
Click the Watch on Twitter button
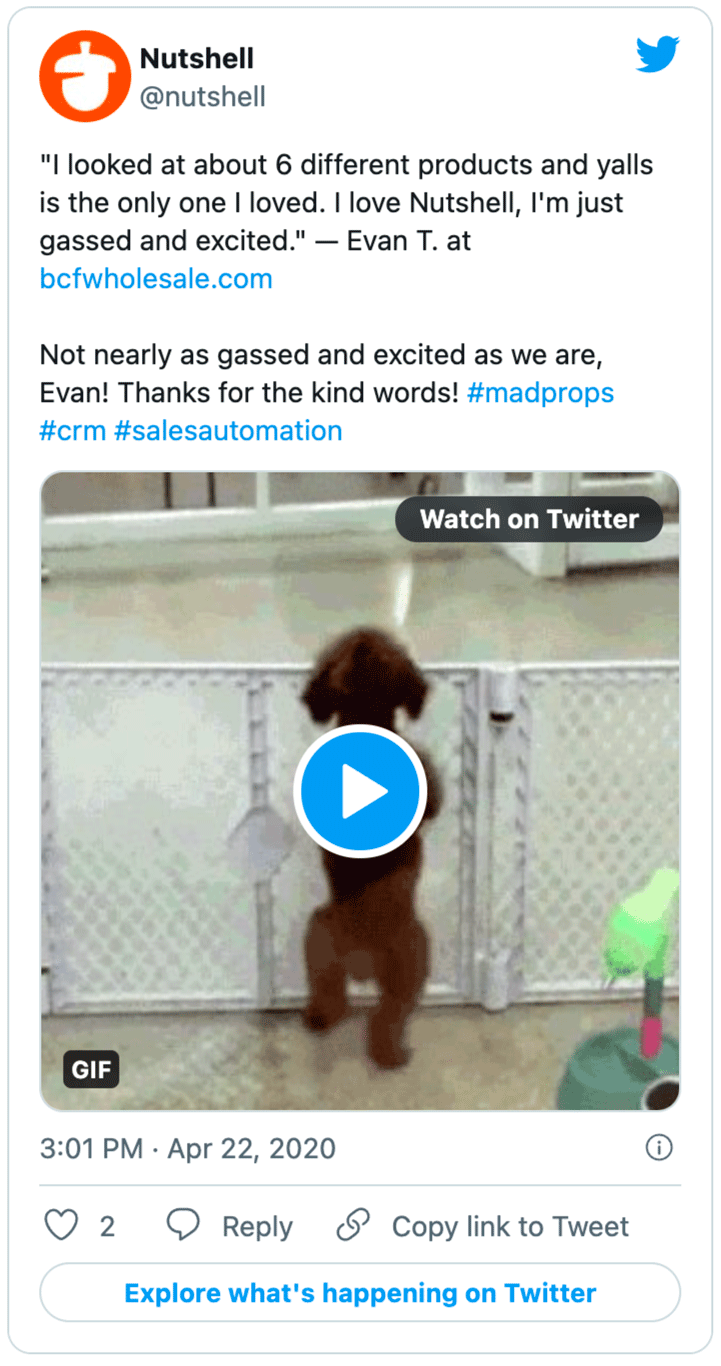point(529,519)
